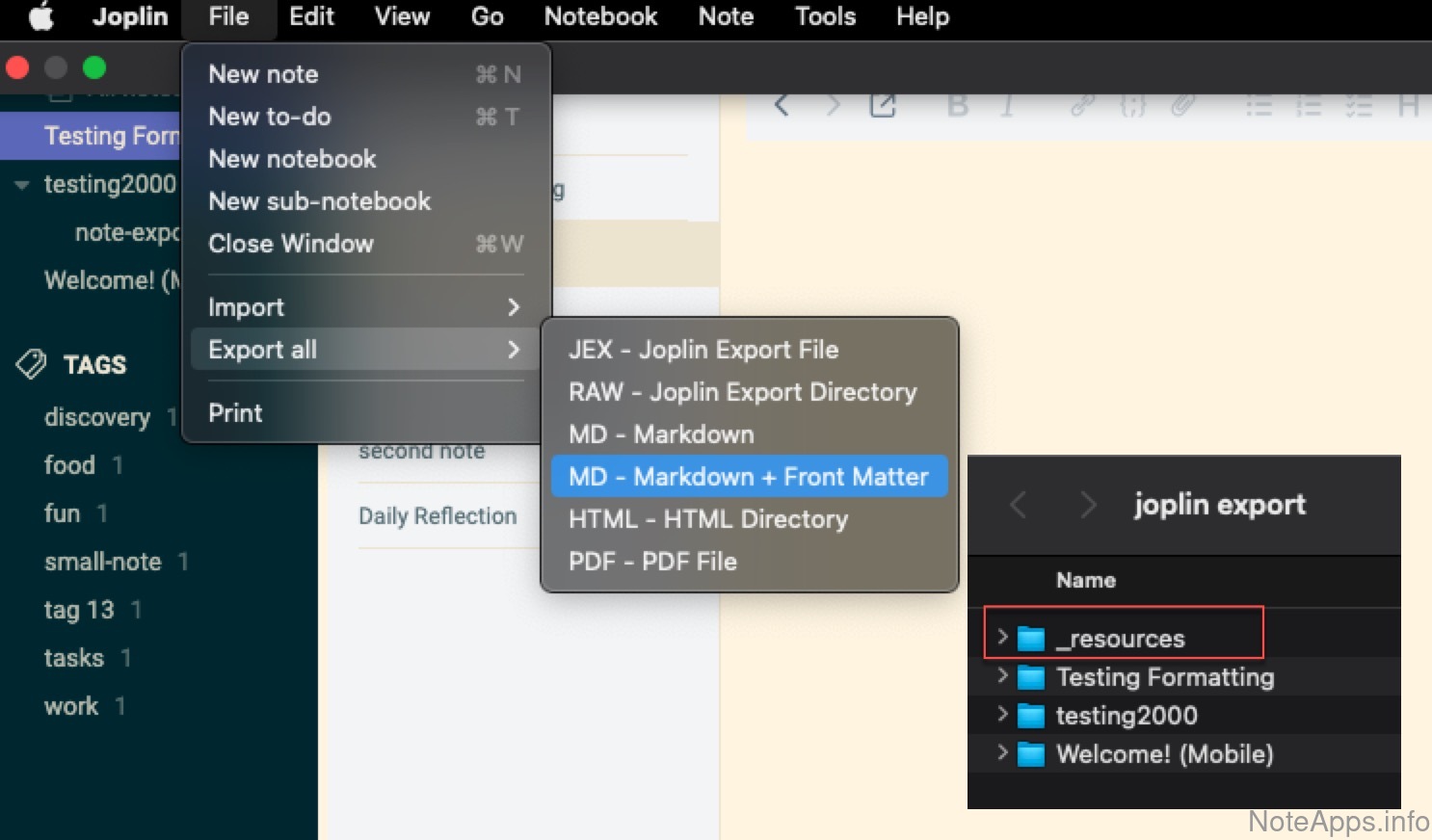Image resolution: width=1432 pixels, height=840 pixels.
Task: Click the Bold formatting icon
Action: 957,105
